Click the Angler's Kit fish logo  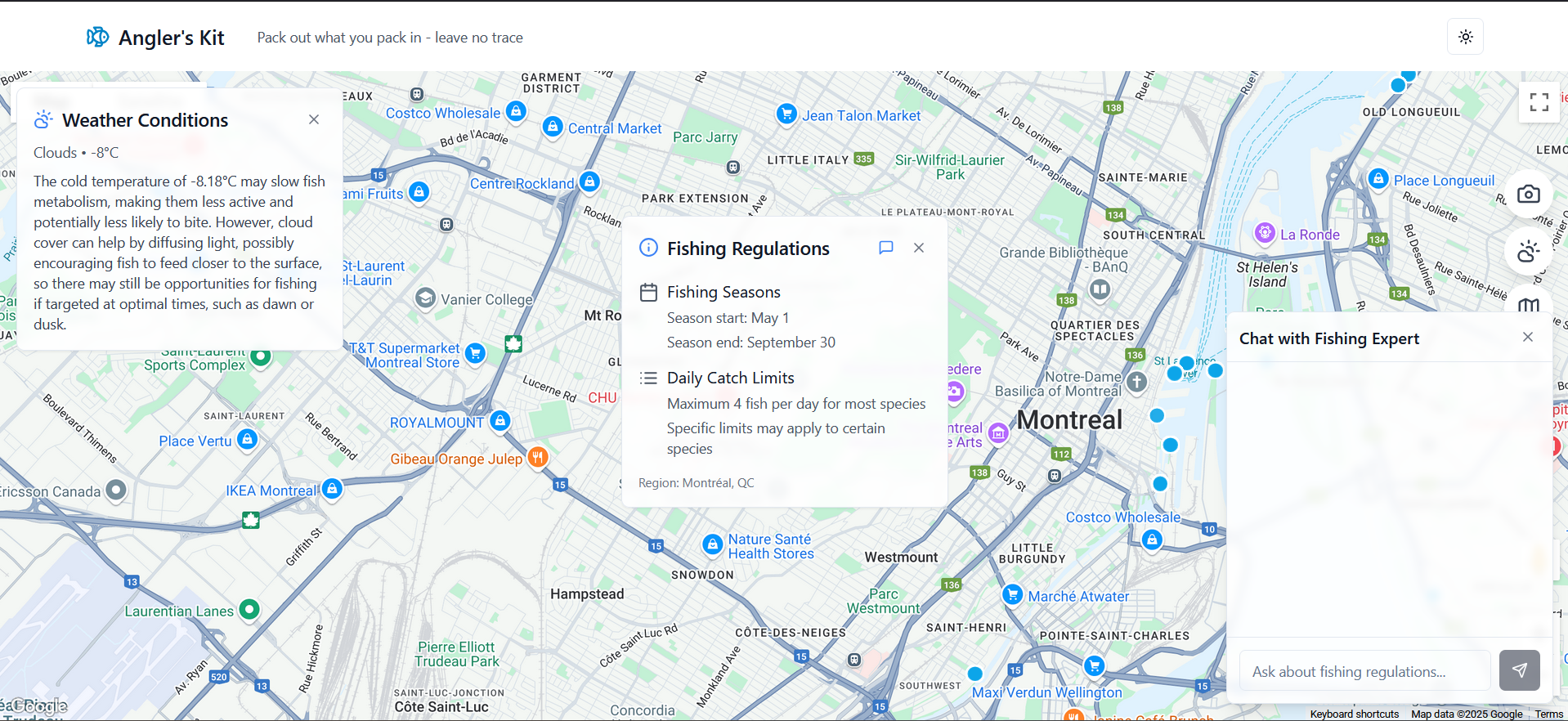pos(97,37)
